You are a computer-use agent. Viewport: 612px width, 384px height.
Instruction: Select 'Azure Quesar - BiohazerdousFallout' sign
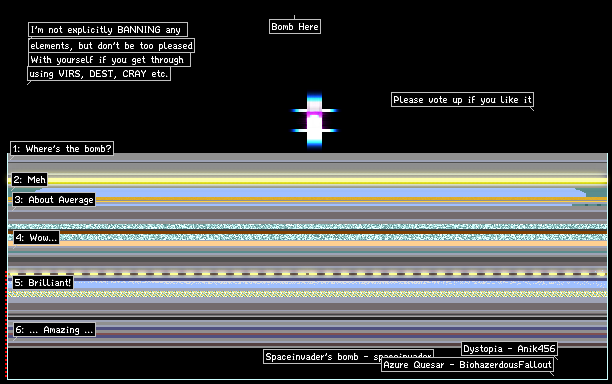click(x=467, y=364)
